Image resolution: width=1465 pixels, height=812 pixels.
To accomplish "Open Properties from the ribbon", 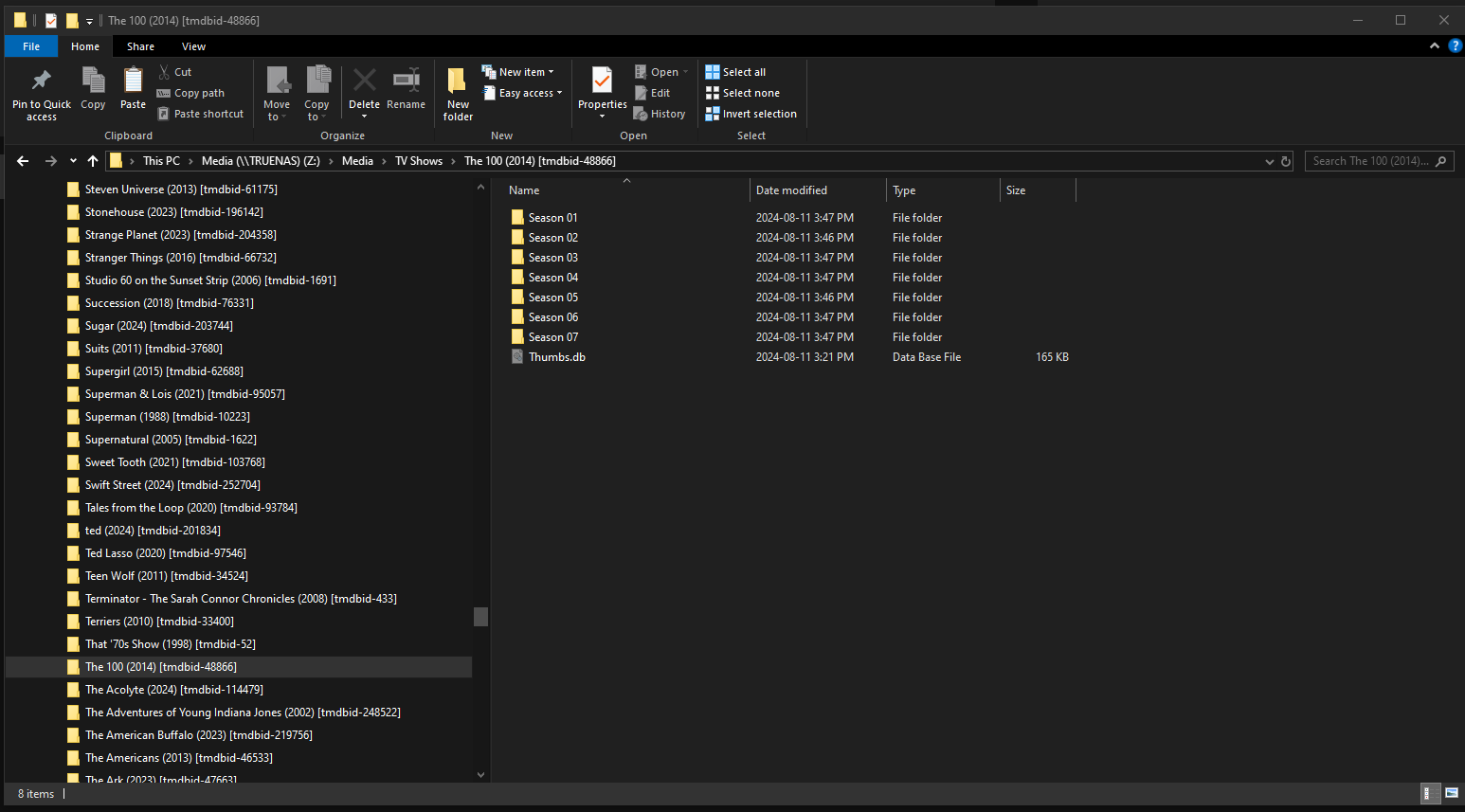I will coord(602,81).
